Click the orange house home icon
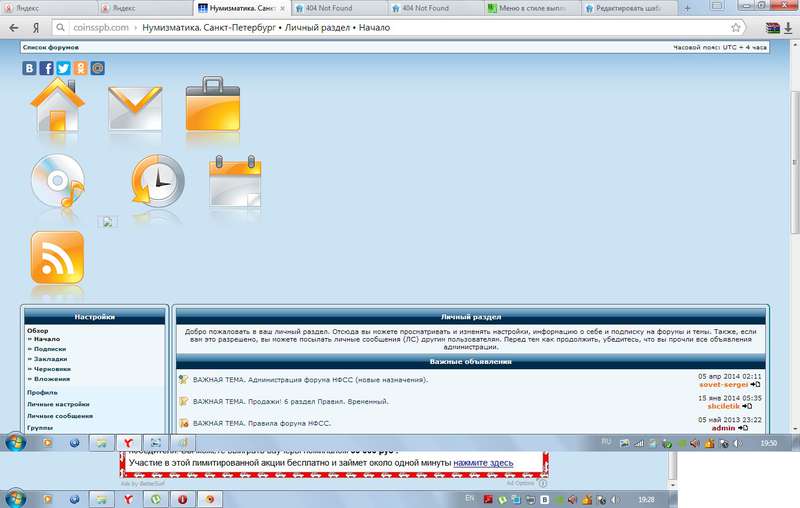800x508 pixels. point(58,106)
